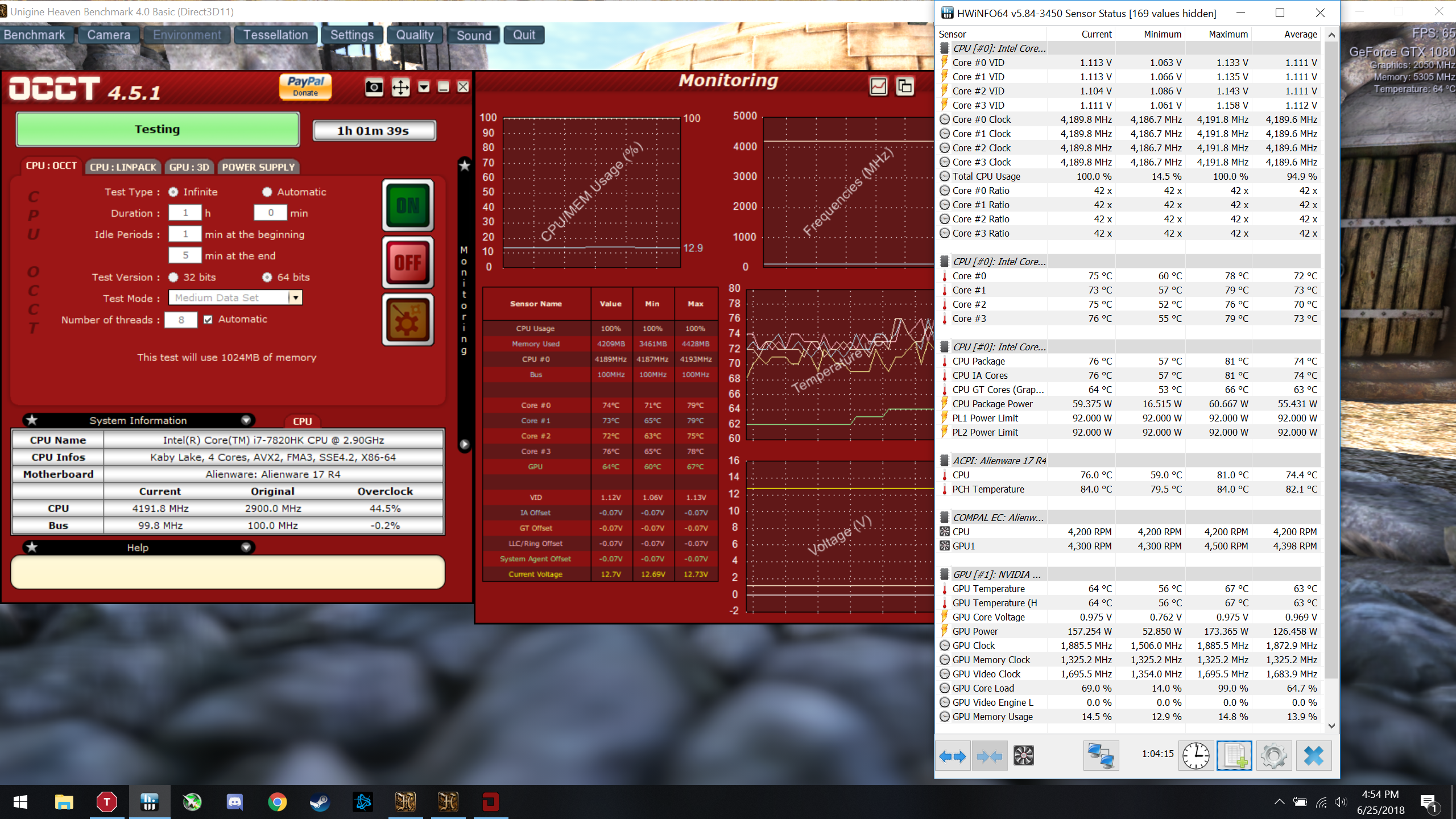Click idle minutes at the end field
The height and width of the screenshot is (819, 1456).
(x=185, y=255)
